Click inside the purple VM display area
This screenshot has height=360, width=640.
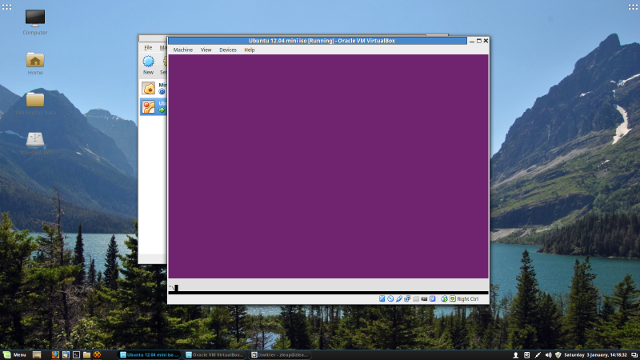click(328, 166)
